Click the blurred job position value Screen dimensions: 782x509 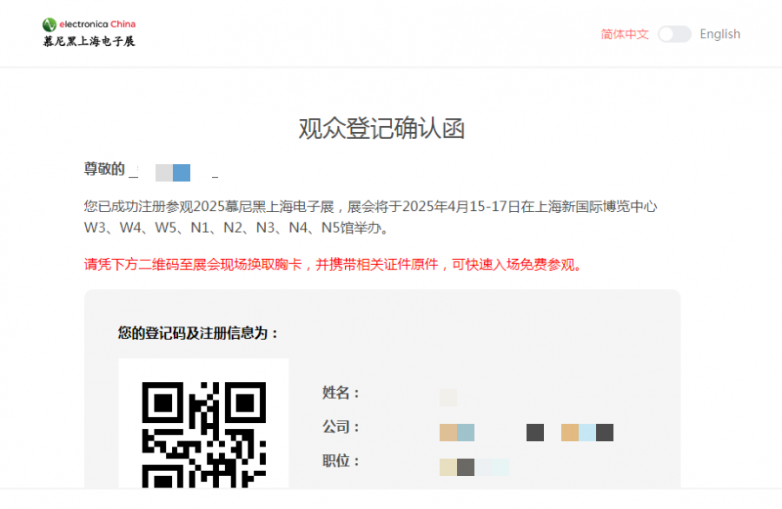coord(474,467)
